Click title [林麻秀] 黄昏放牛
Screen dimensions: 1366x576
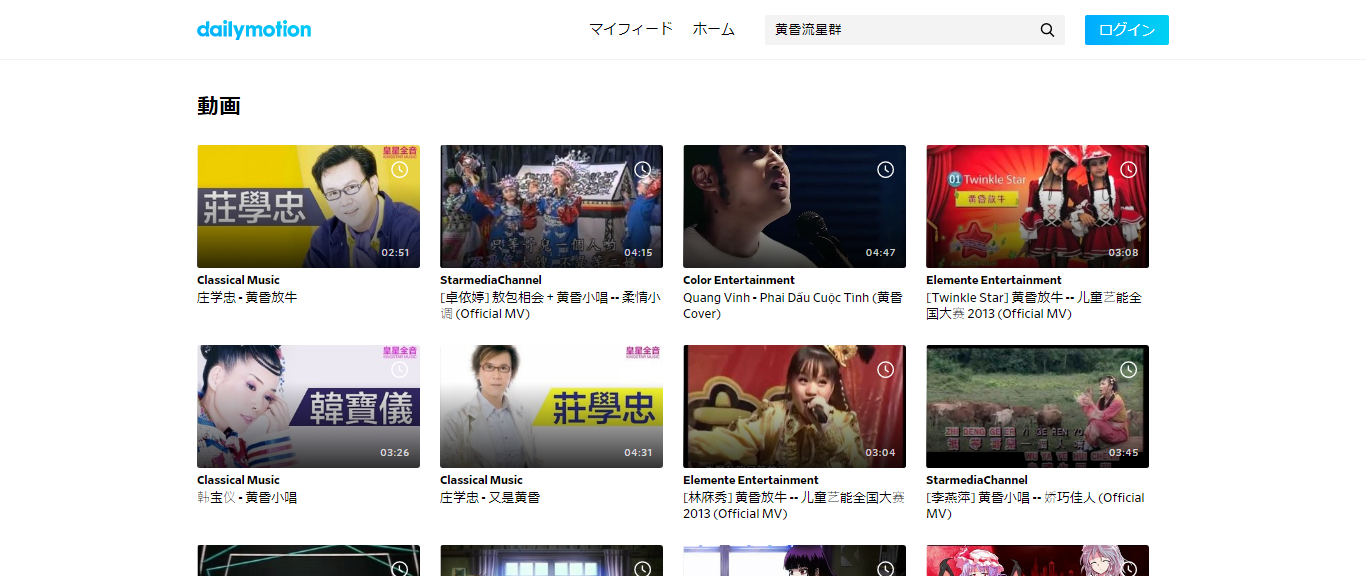tap(793, 505)
